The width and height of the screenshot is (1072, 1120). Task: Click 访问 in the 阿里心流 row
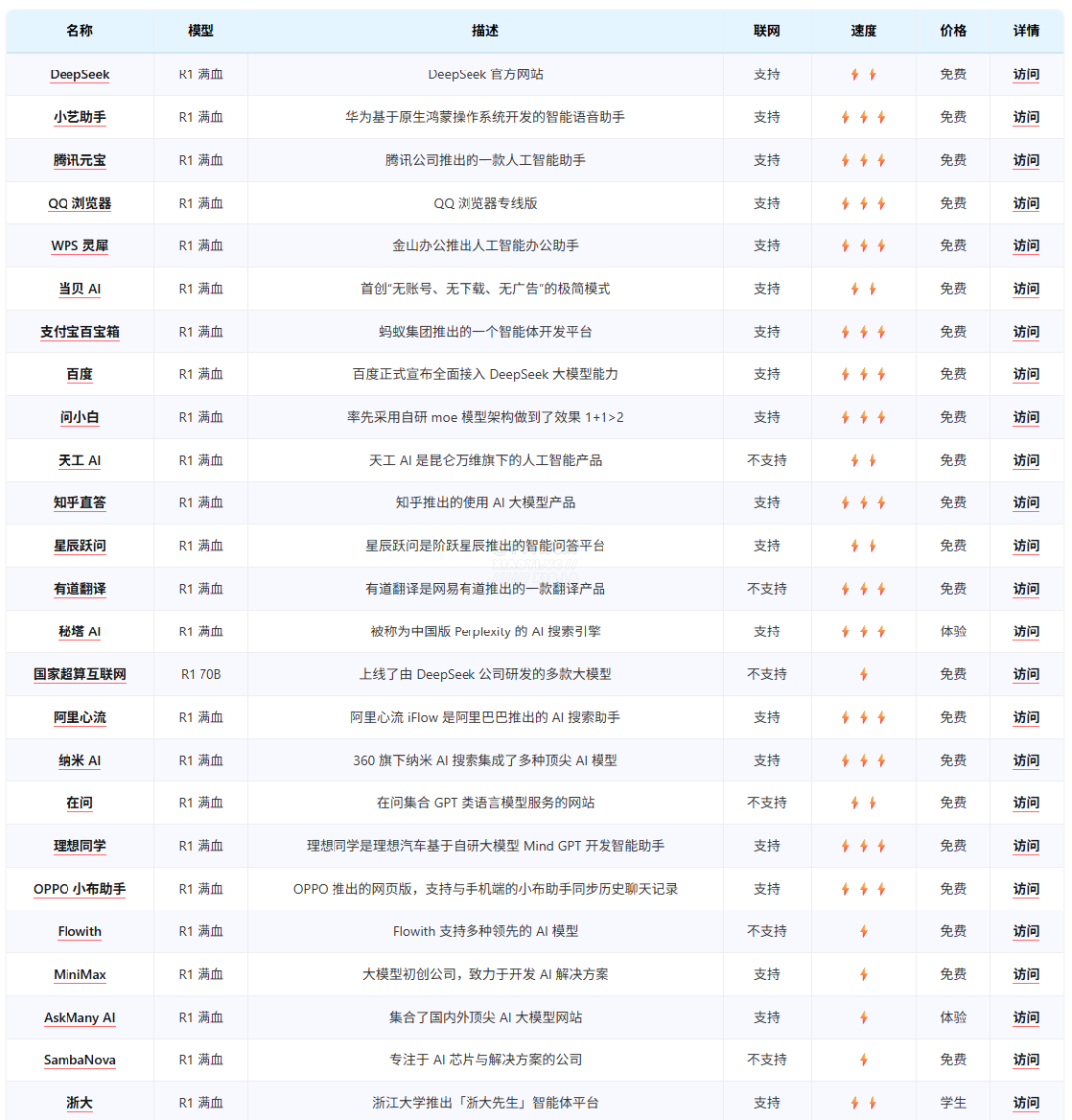(x=1026, y=717)
